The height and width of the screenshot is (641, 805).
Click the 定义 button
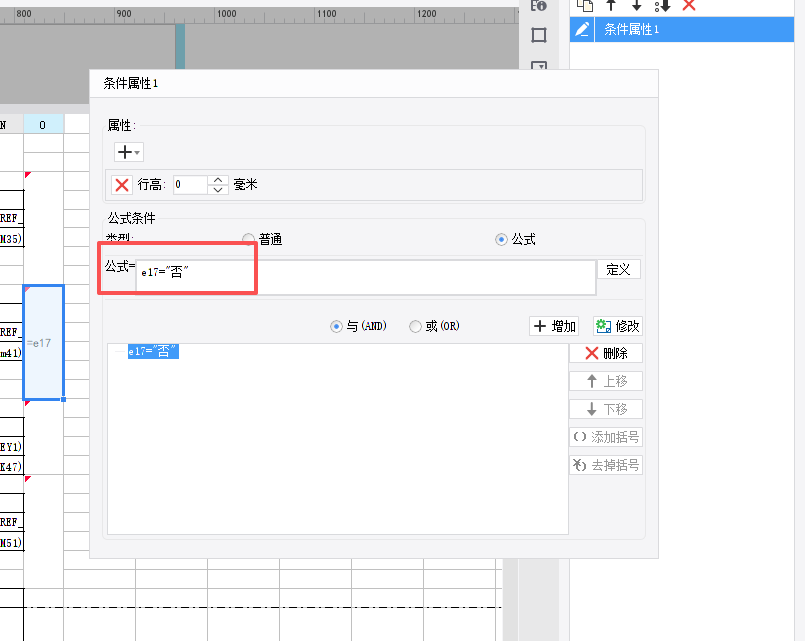click(x=619, y=269)
